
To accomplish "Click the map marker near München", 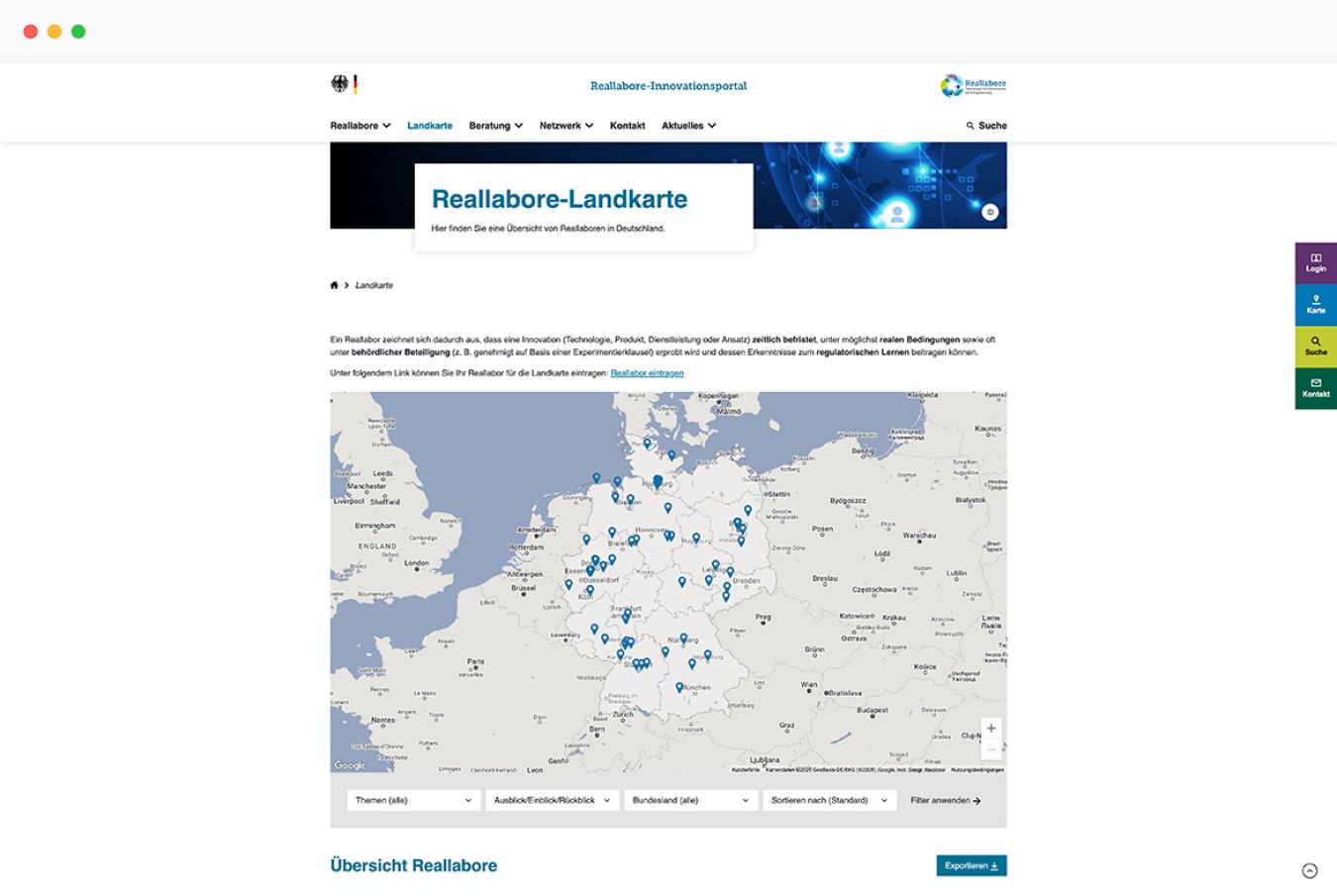I will pyautogui.click(x=679, y=686).
